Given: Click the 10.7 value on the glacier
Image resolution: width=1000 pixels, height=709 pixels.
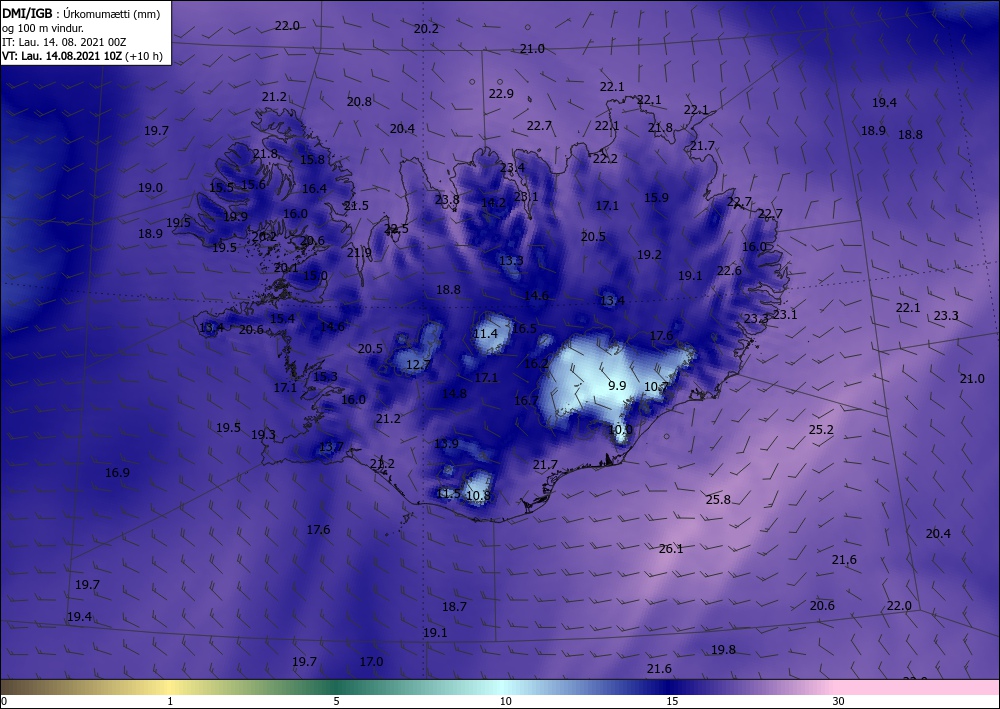Looking at the screenshot, I should pos(656,386).
